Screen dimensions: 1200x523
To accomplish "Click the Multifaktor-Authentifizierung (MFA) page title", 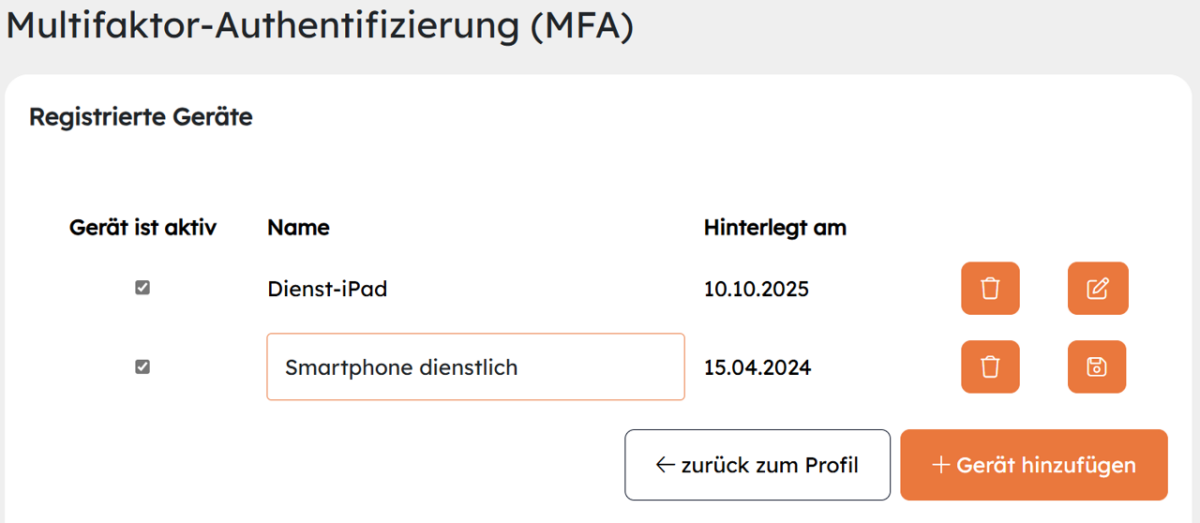I will pos(320,25).
